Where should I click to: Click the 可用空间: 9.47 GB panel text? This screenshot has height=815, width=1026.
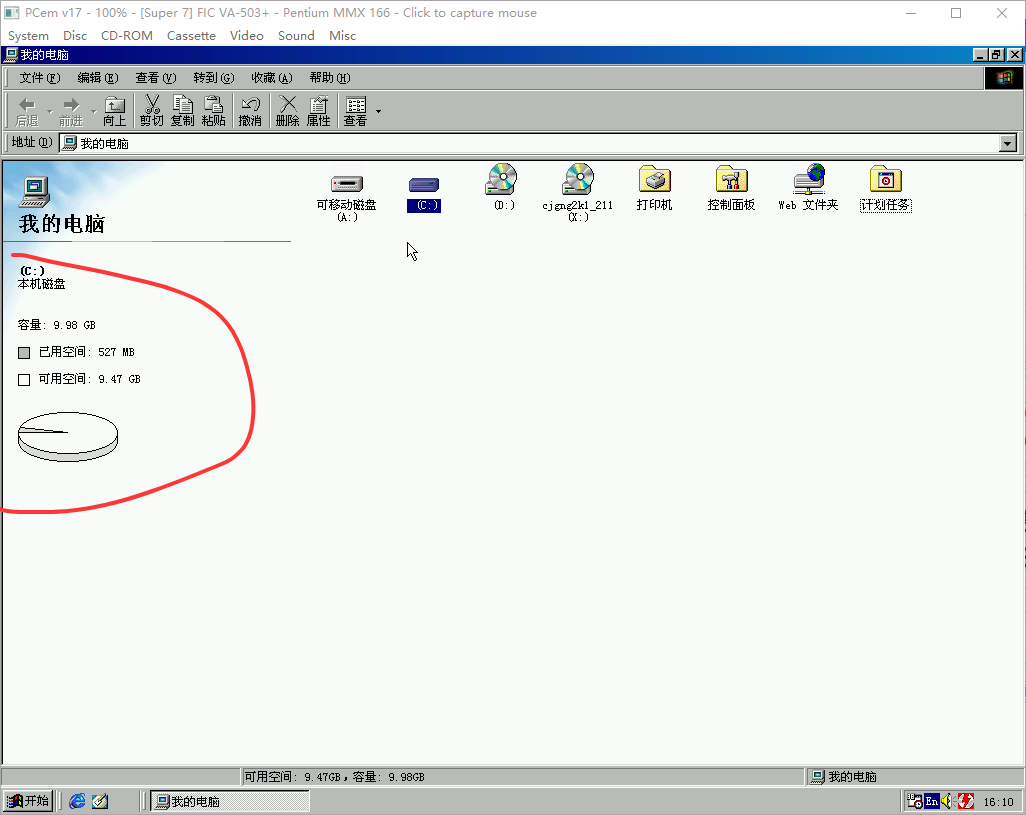click(x=89, y=379)
